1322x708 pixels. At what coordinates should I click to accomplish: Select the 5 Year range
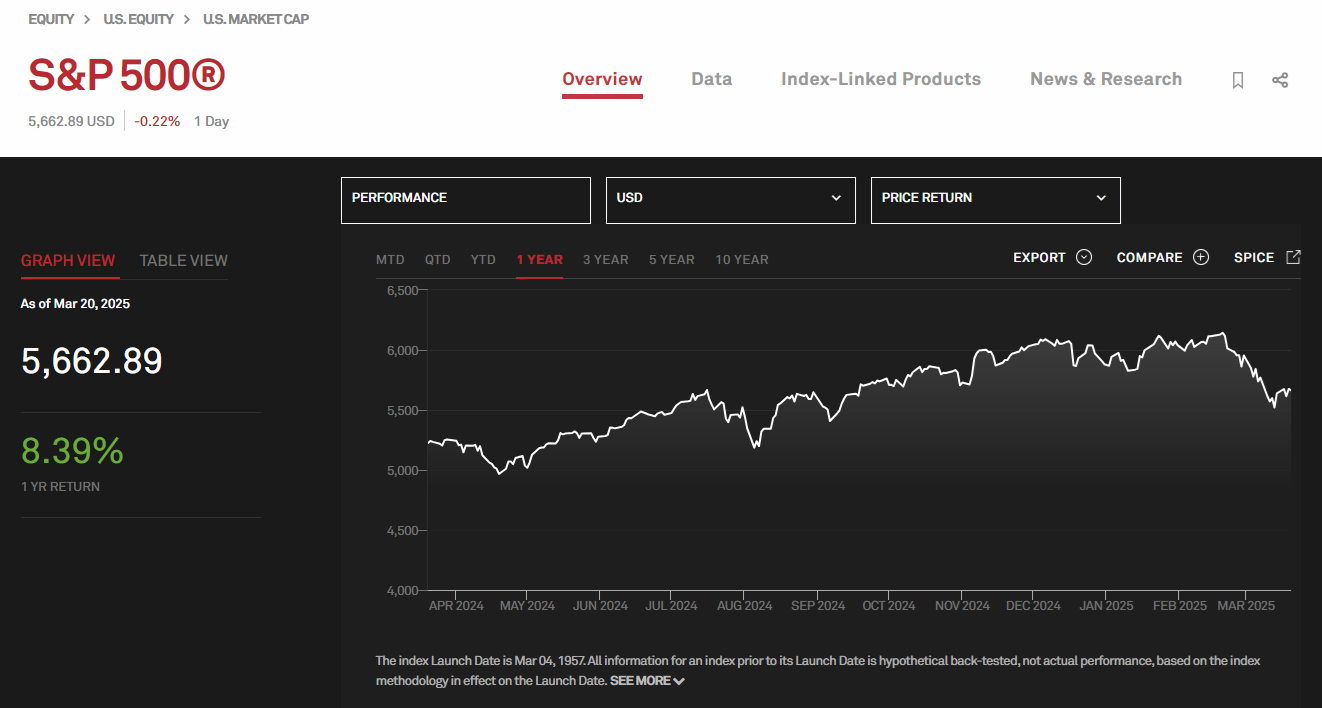coord(672,259)
